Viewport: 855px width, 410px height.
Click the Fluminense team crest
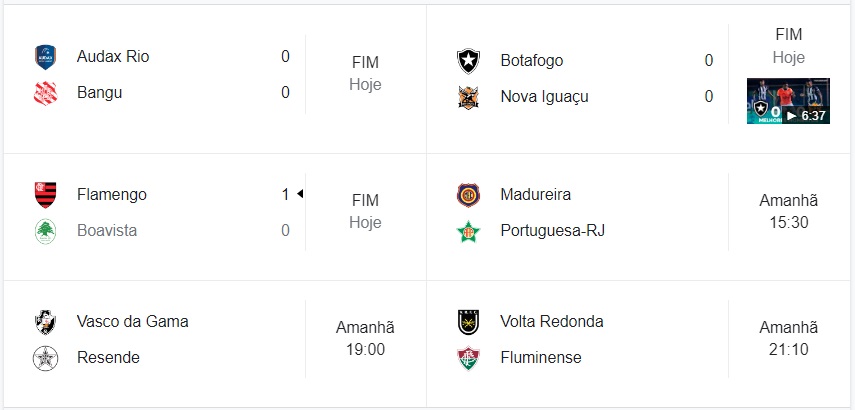[x=468, y=358]
